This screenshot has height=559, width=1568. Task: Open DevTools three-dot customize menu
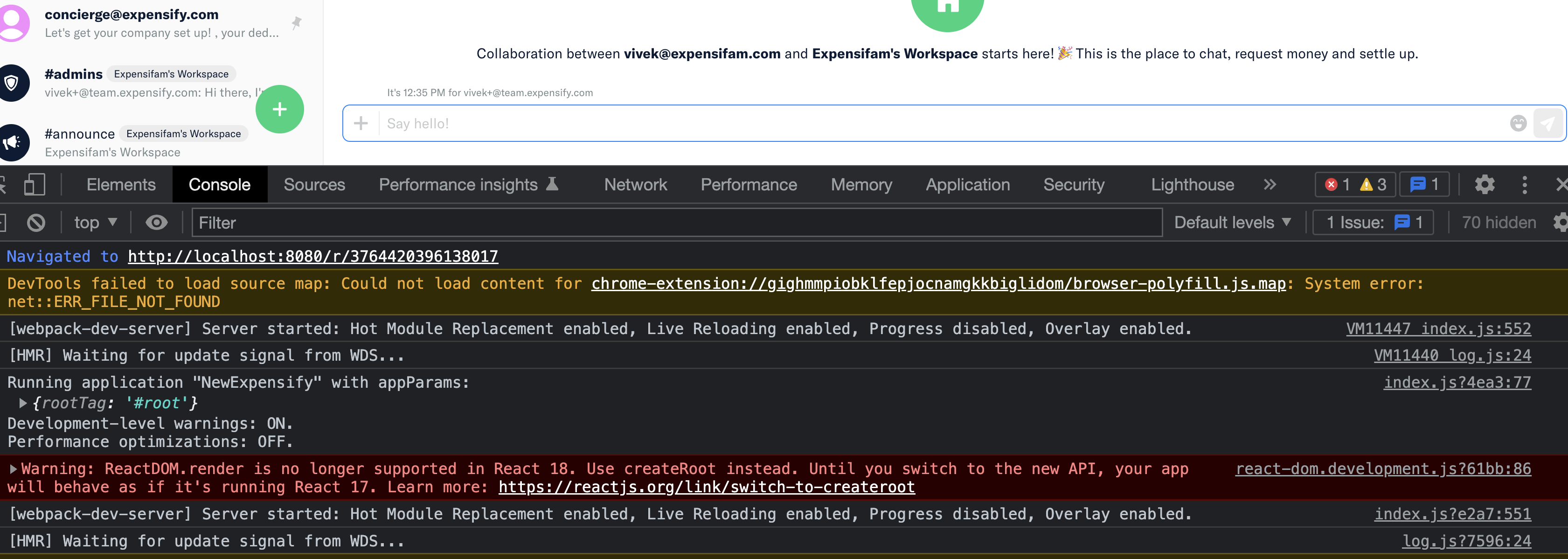[1524, 184]
